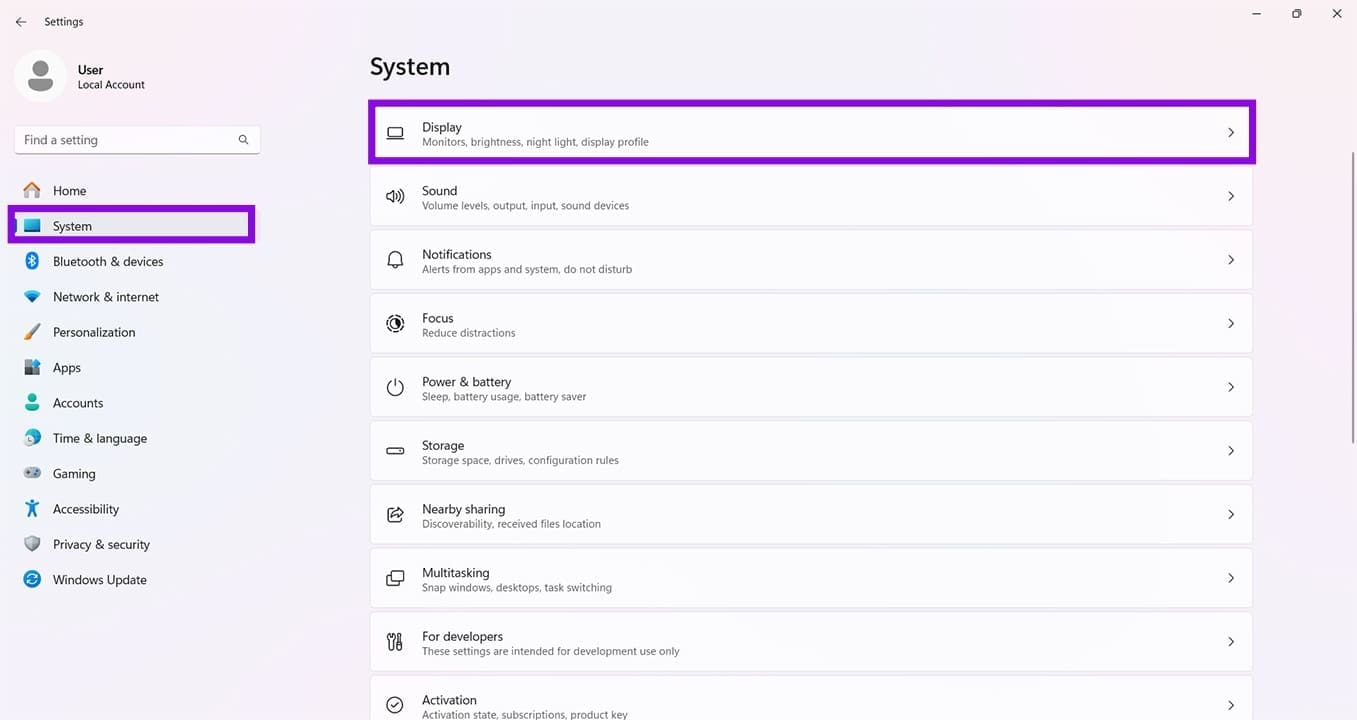Expand Display settings via its chevron
This screenshot has width=1357, height=720.
pos(1231,133)
